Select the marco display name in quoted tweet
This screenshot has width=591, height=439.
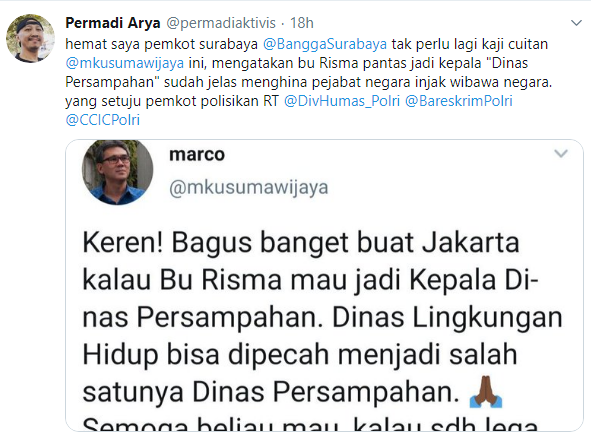[197, 154]
